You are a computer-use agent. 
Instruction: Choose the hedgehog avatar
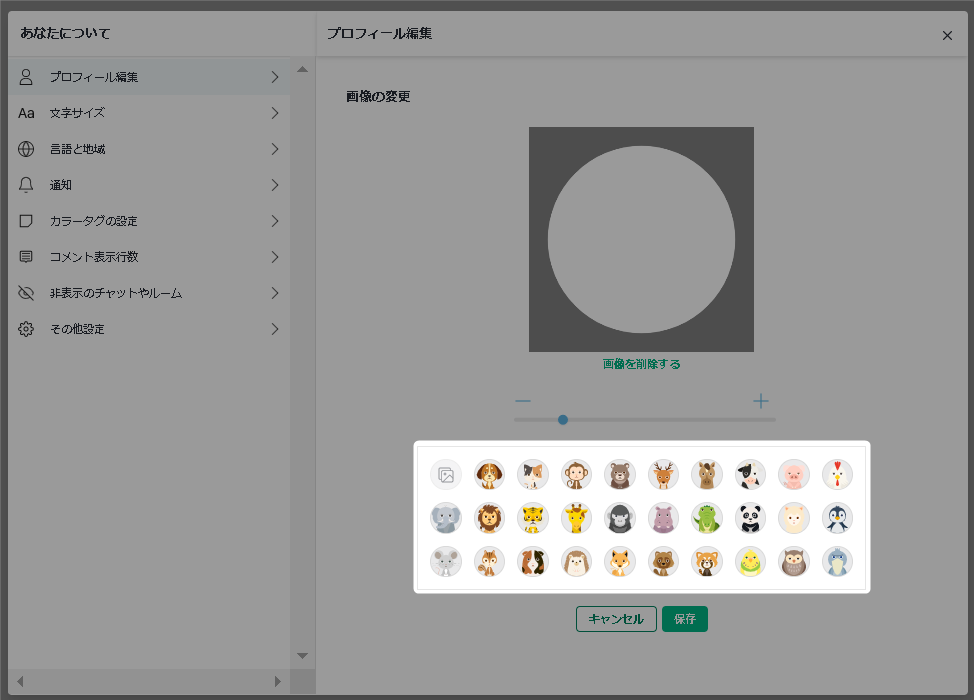(576, 562)
